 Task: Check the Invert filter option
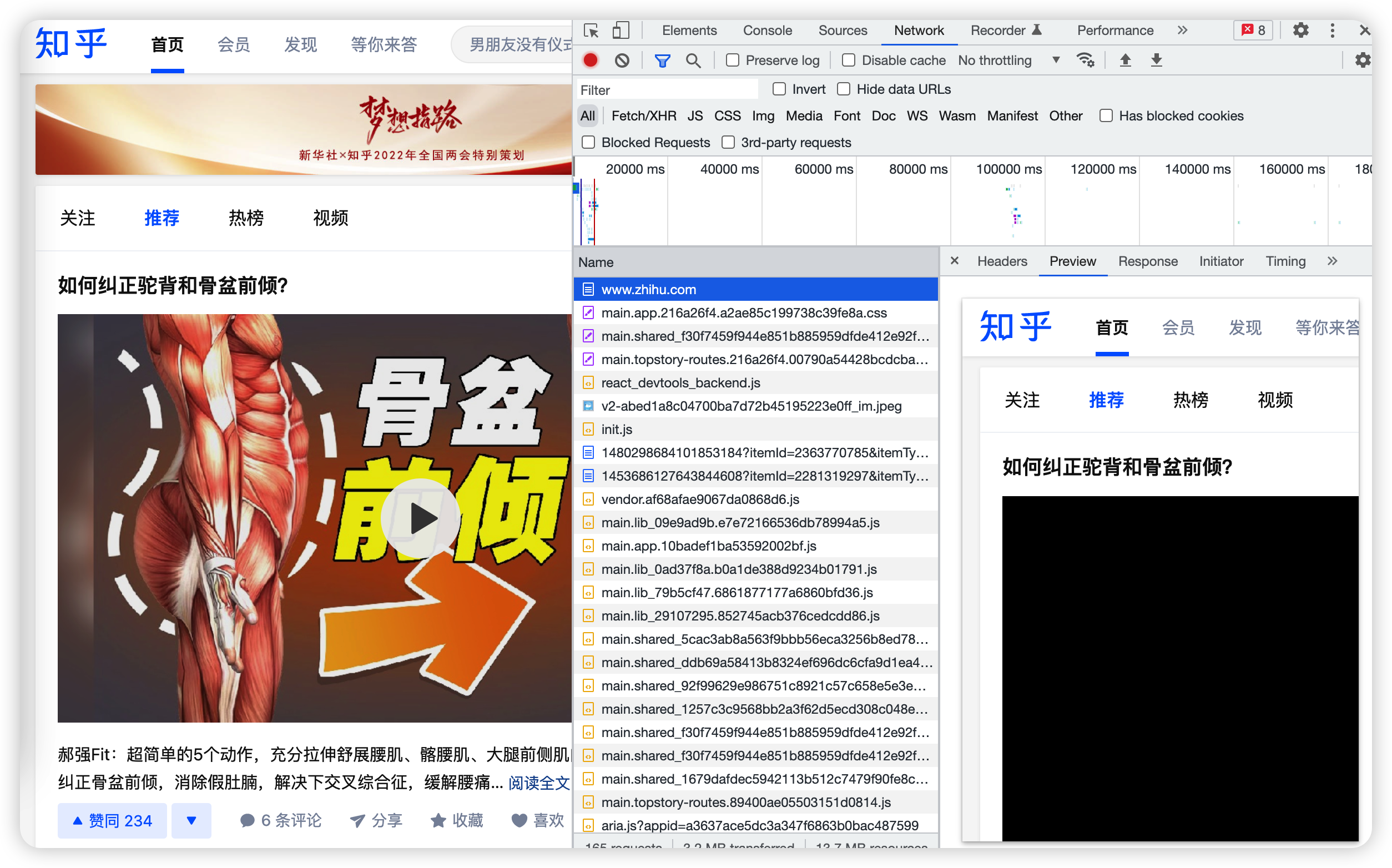pyautogui.click(x=779, y=89)
